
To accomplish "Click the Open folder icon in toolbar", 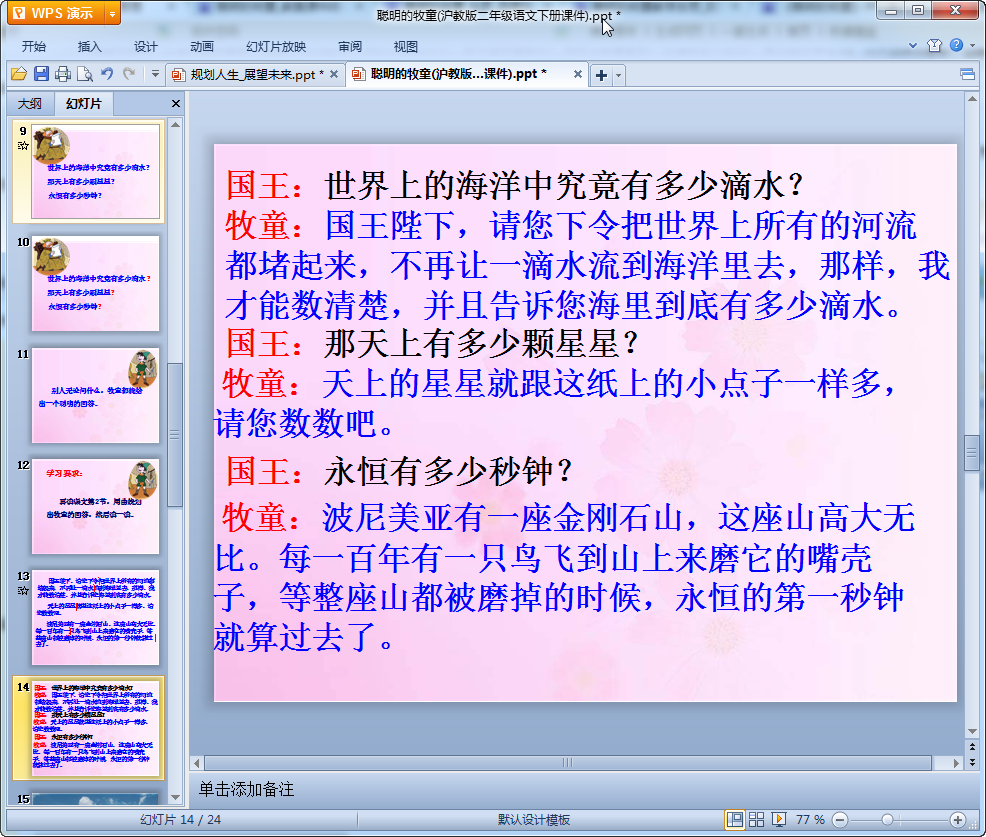I will pos(19,74).
